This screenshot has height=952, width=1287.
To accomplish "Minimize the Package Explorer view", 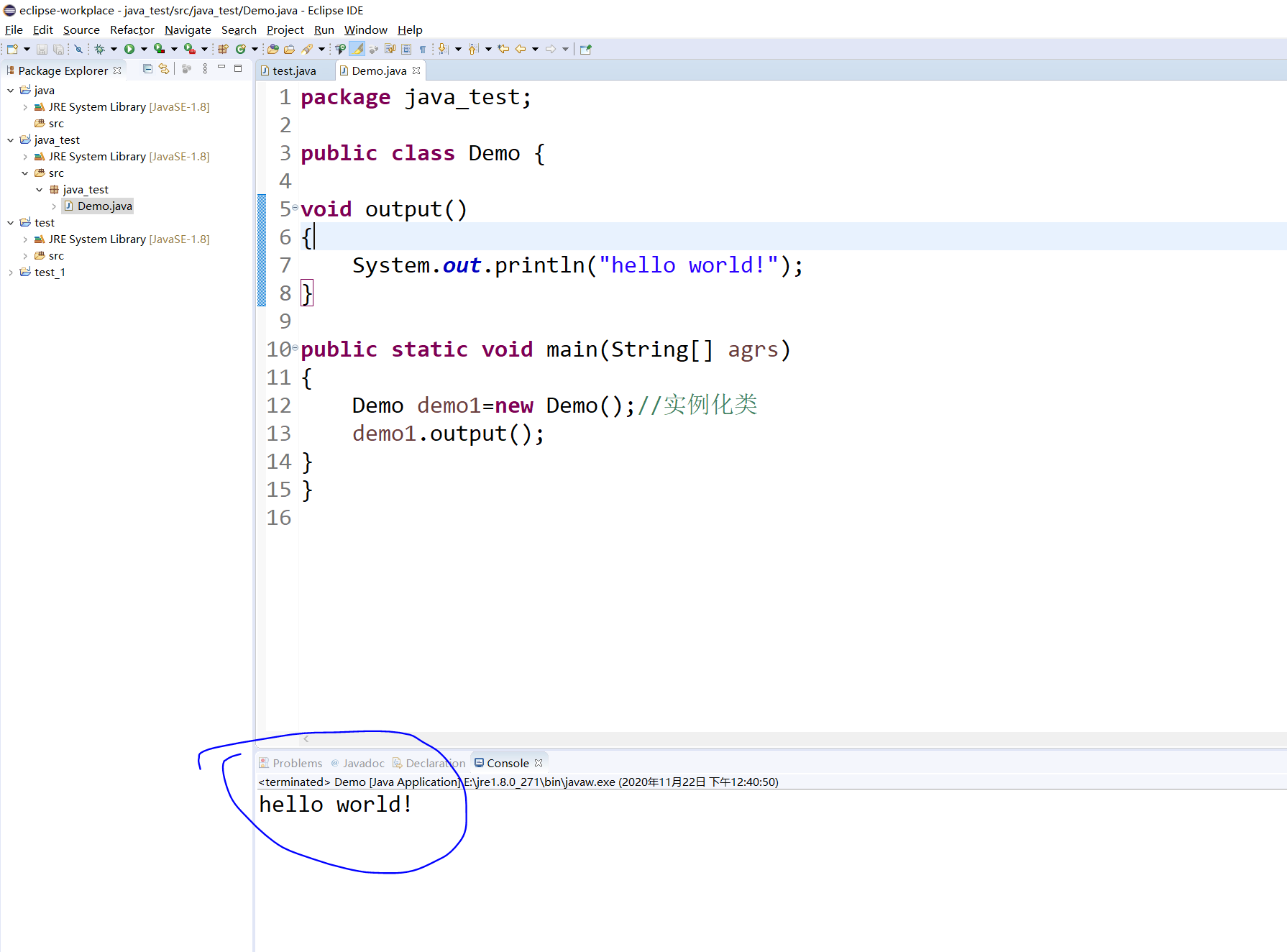I will coord(221,67).
